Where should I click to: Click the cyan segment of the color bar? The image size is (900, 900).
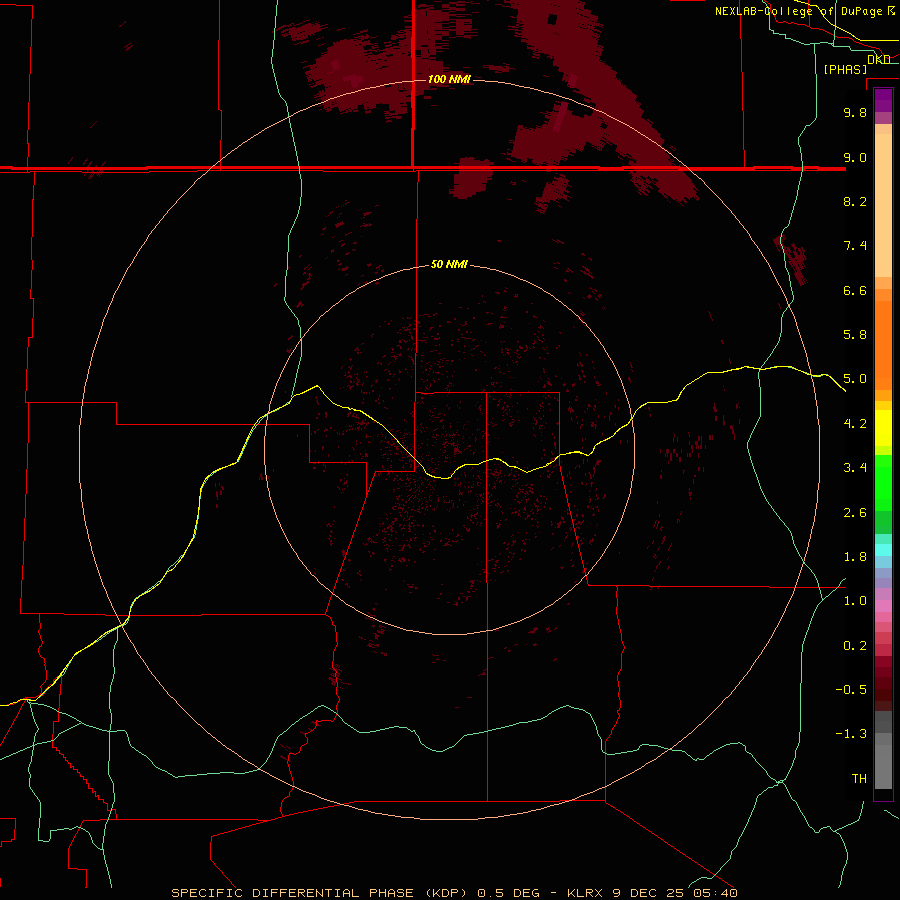[x=883, y=549]
